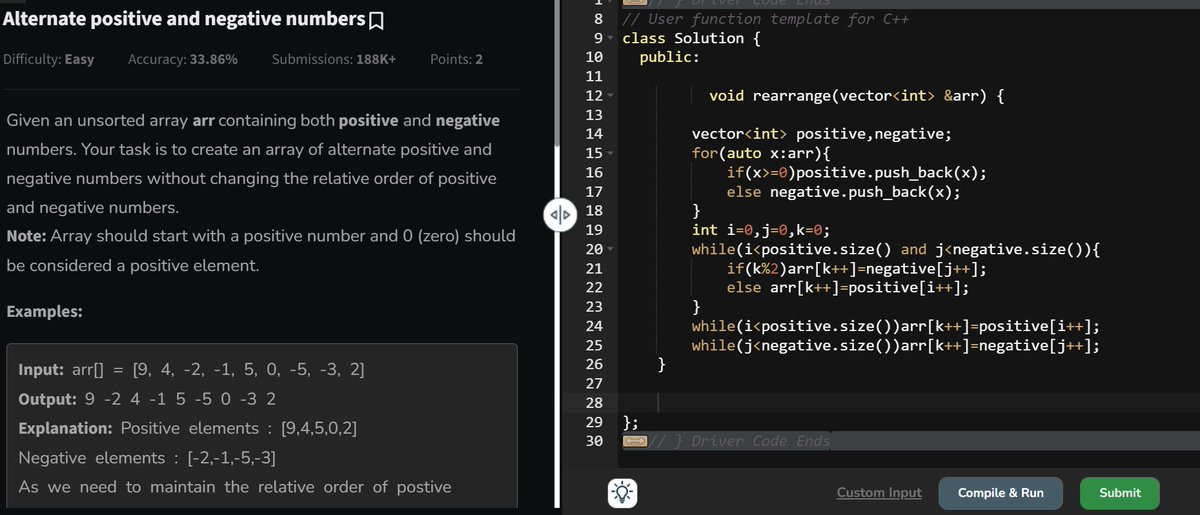The height and width of the screenshot is (515, 1200).
Task: Open Custom Input link
Action: [879, 493]
